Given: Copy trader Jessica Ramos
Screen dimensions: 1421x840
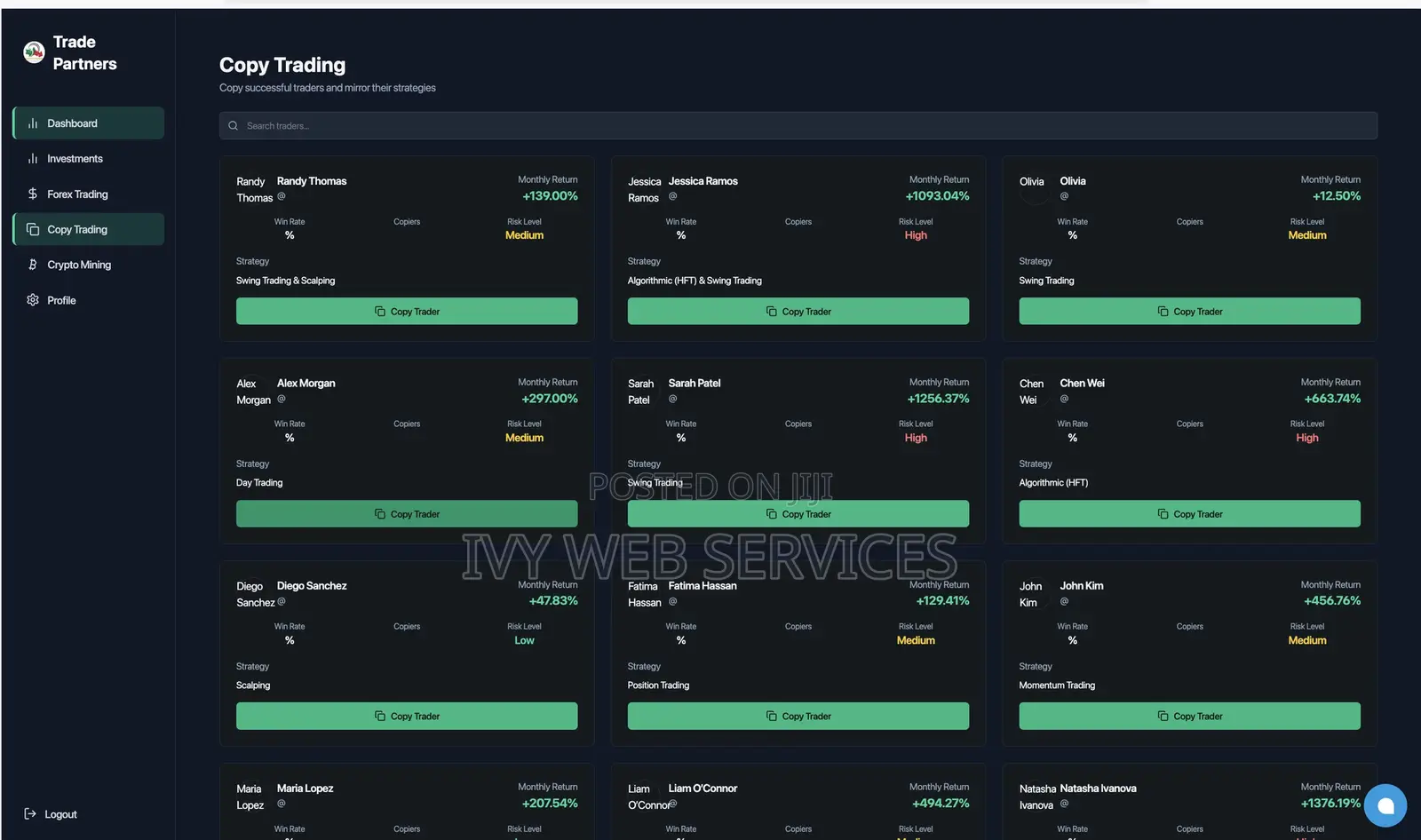Looking at the screenshot, I should tap(798, 312).
